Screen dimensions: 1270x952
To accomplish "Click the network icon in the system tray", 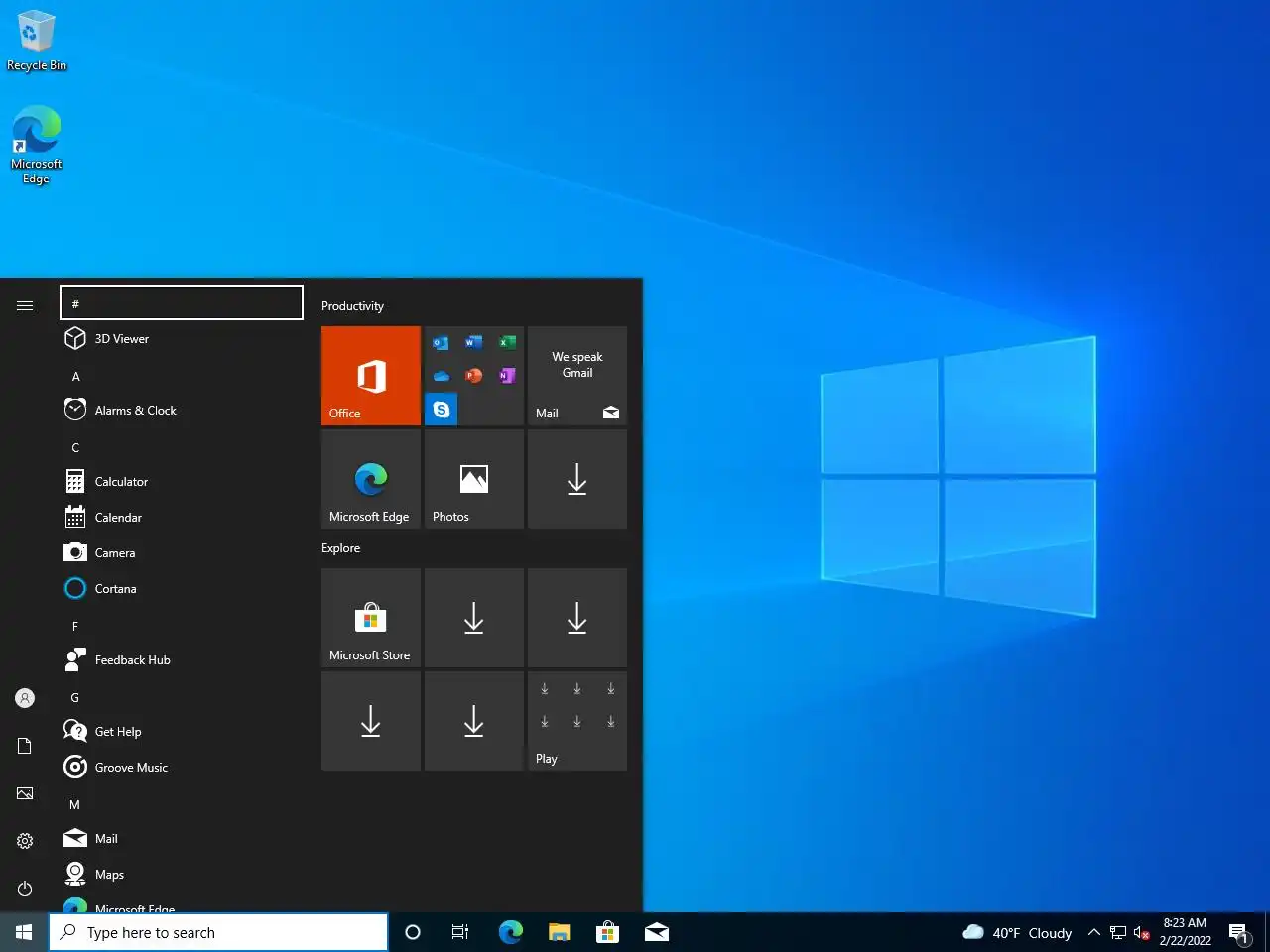I will tap(1118, 932).
